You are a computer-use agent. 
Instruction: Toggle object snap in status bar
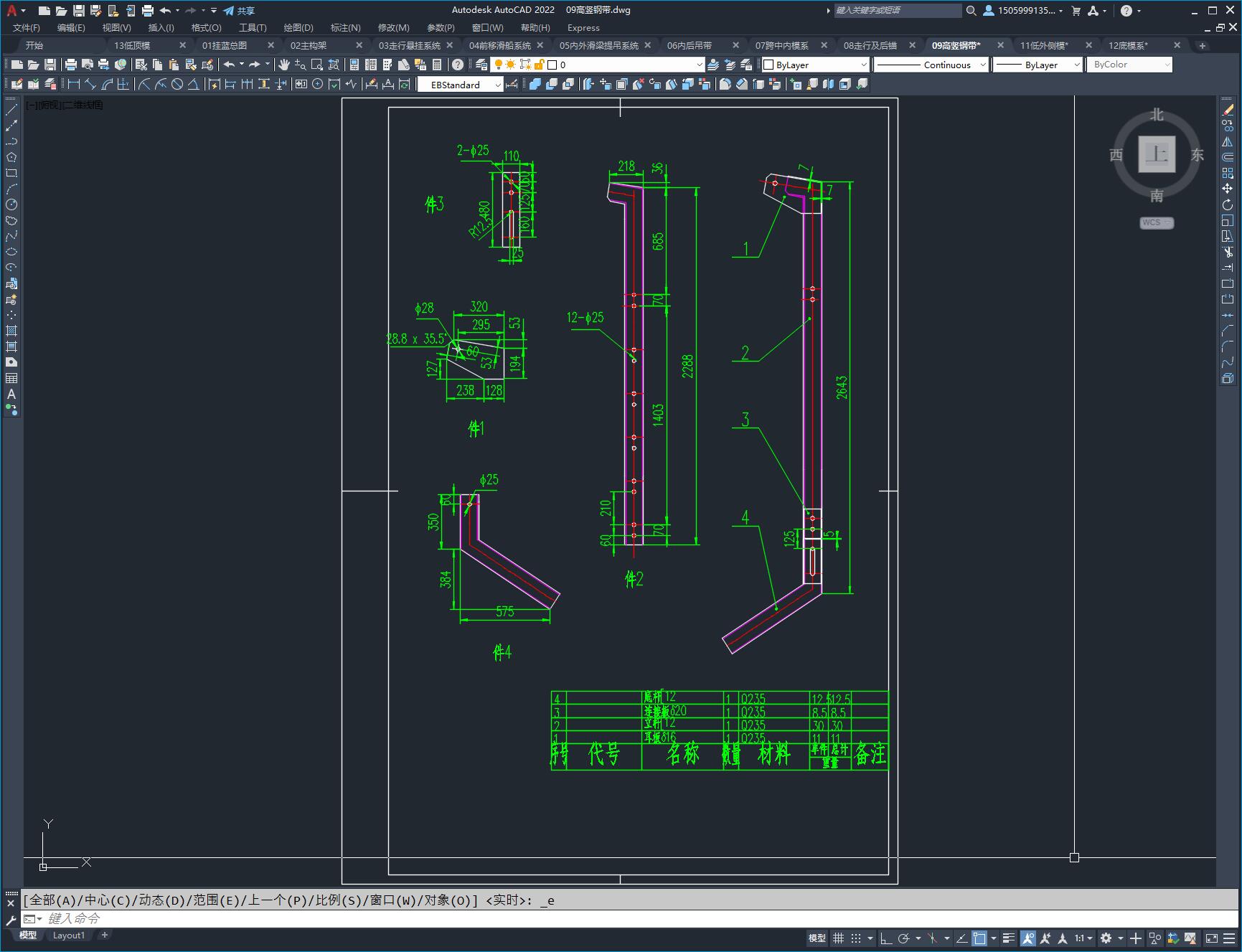point(979,938)
